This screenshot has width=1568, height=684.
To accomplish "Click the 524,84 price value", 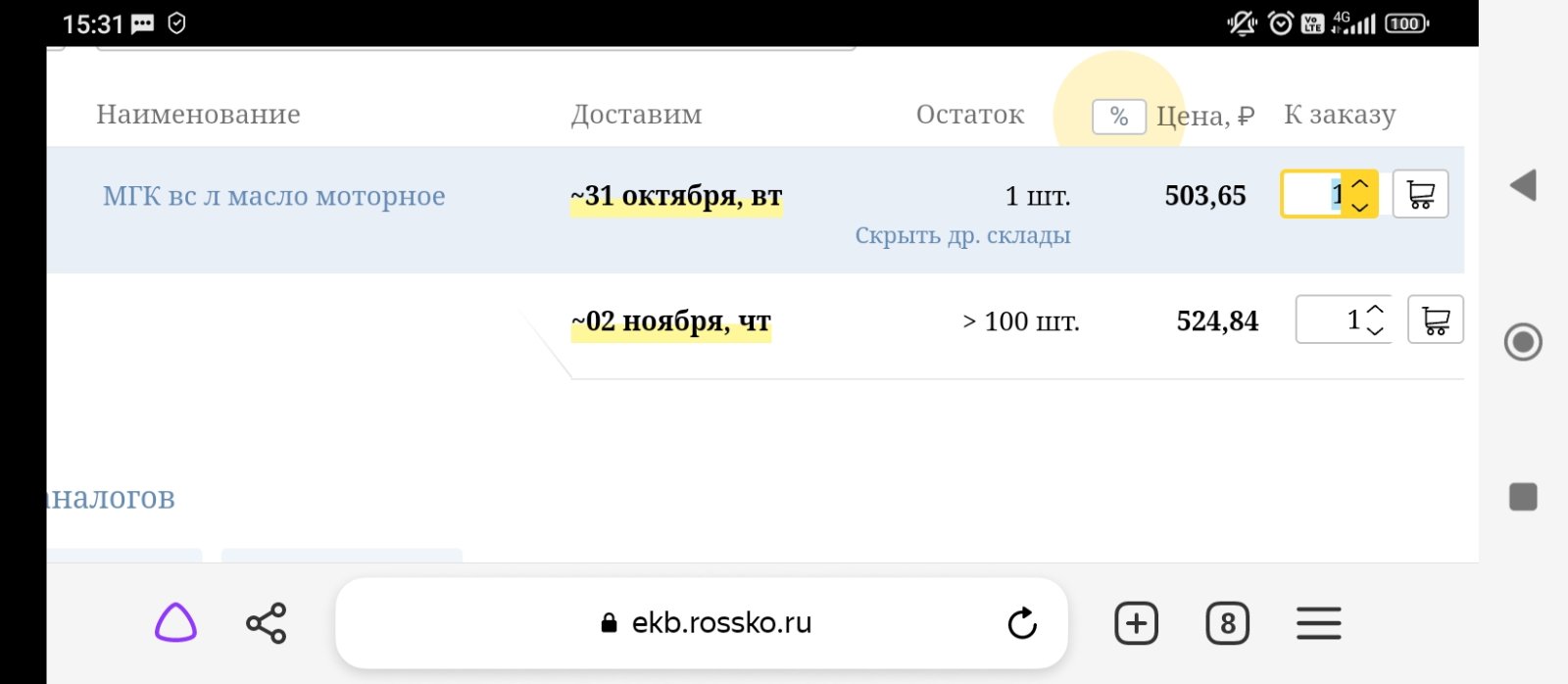I will click(x=1217, y=321).
